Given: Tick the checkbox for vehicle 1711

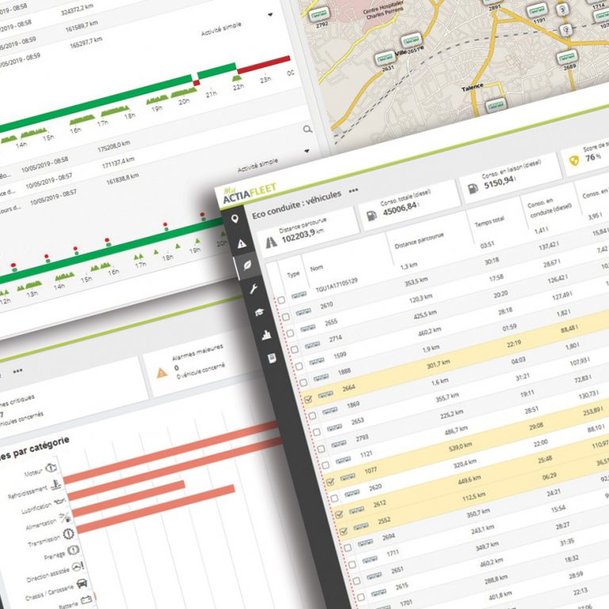Looking at the screenshot, I should (x=352, y=564).
